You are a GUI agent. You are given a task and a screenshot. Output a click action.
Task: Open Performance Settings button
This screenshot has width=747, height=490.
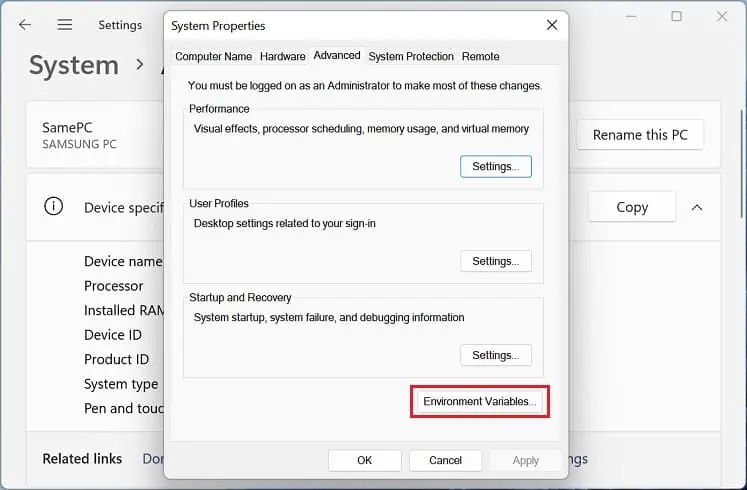pyautogui.click(x=495, y=166)
